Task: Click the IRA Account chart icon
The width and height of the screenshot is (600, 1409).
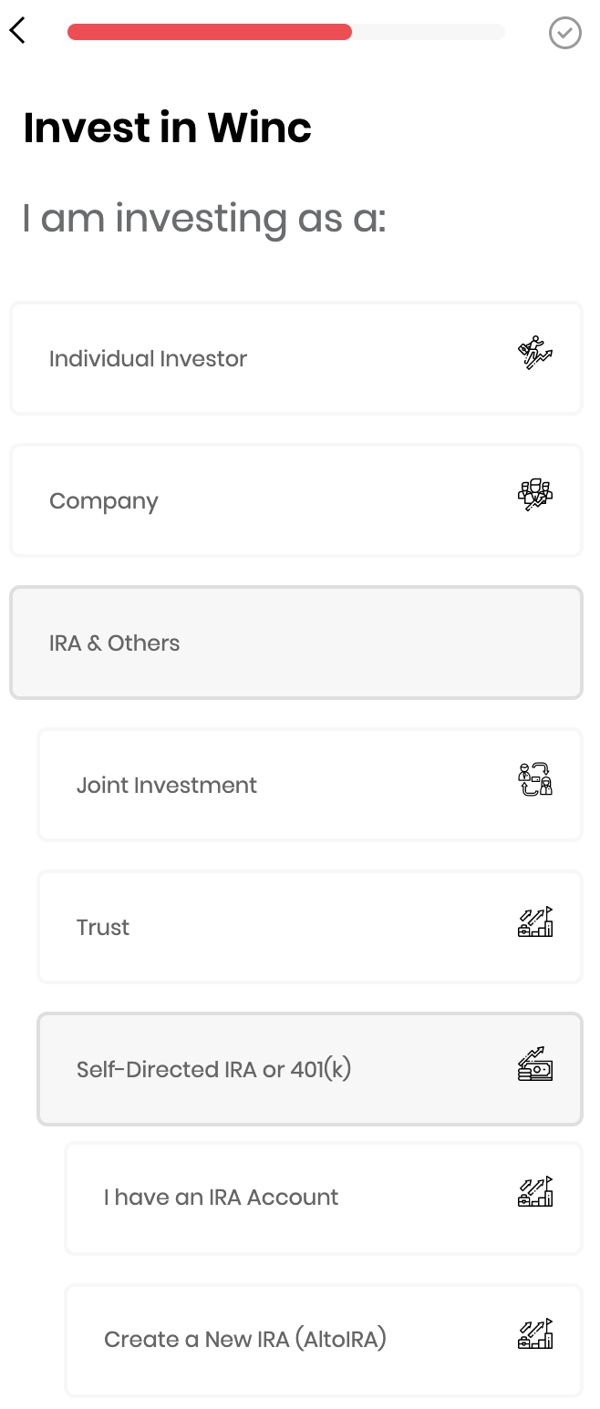Action: pyautogui.click(x=535, y=1191)
